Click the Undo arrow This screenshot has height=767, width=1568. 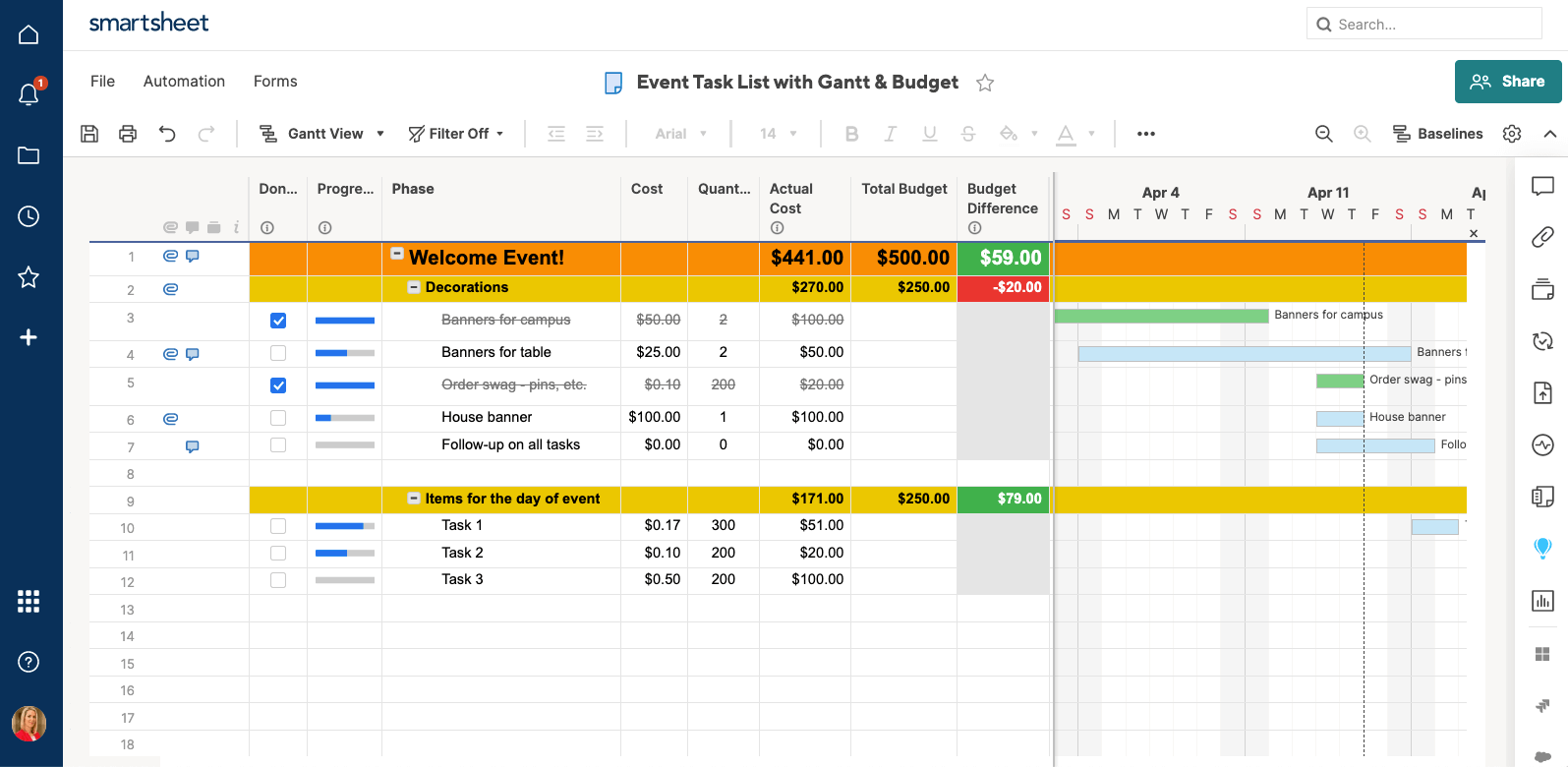pyautogui.click(x=167, y=134)
